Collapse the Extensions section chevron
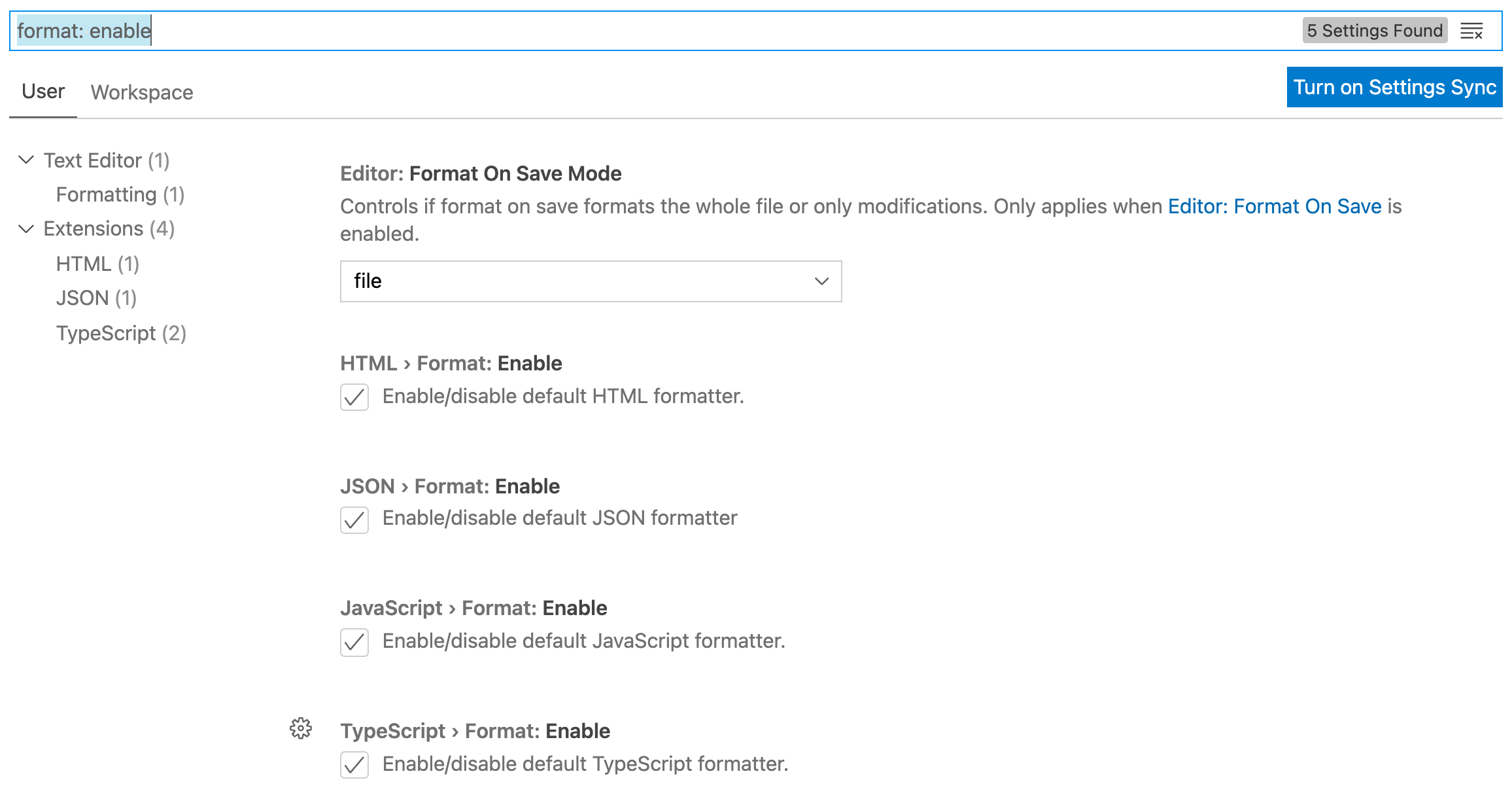1512x797 pixels. click(26, 228)
